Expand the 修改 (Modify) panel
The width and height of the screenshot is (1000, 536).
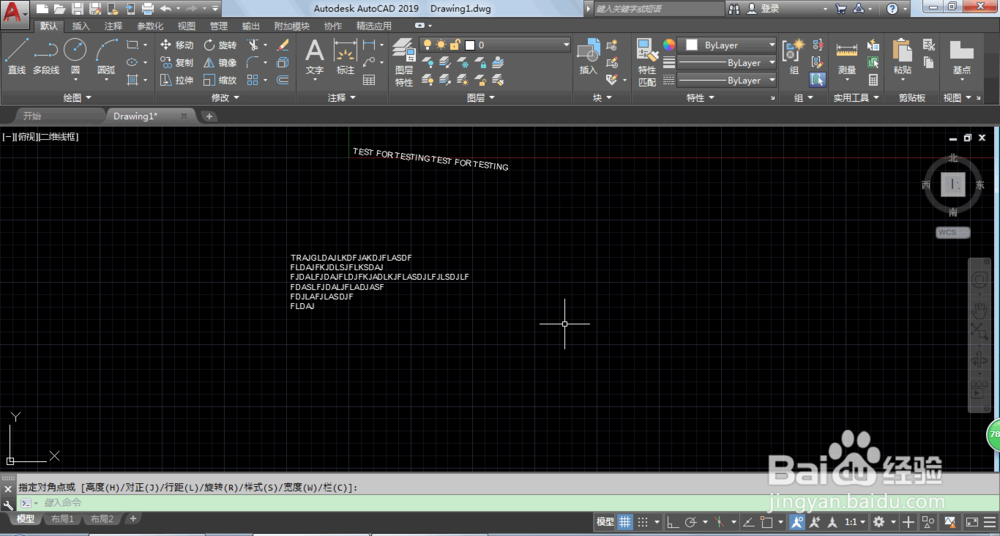224,98
